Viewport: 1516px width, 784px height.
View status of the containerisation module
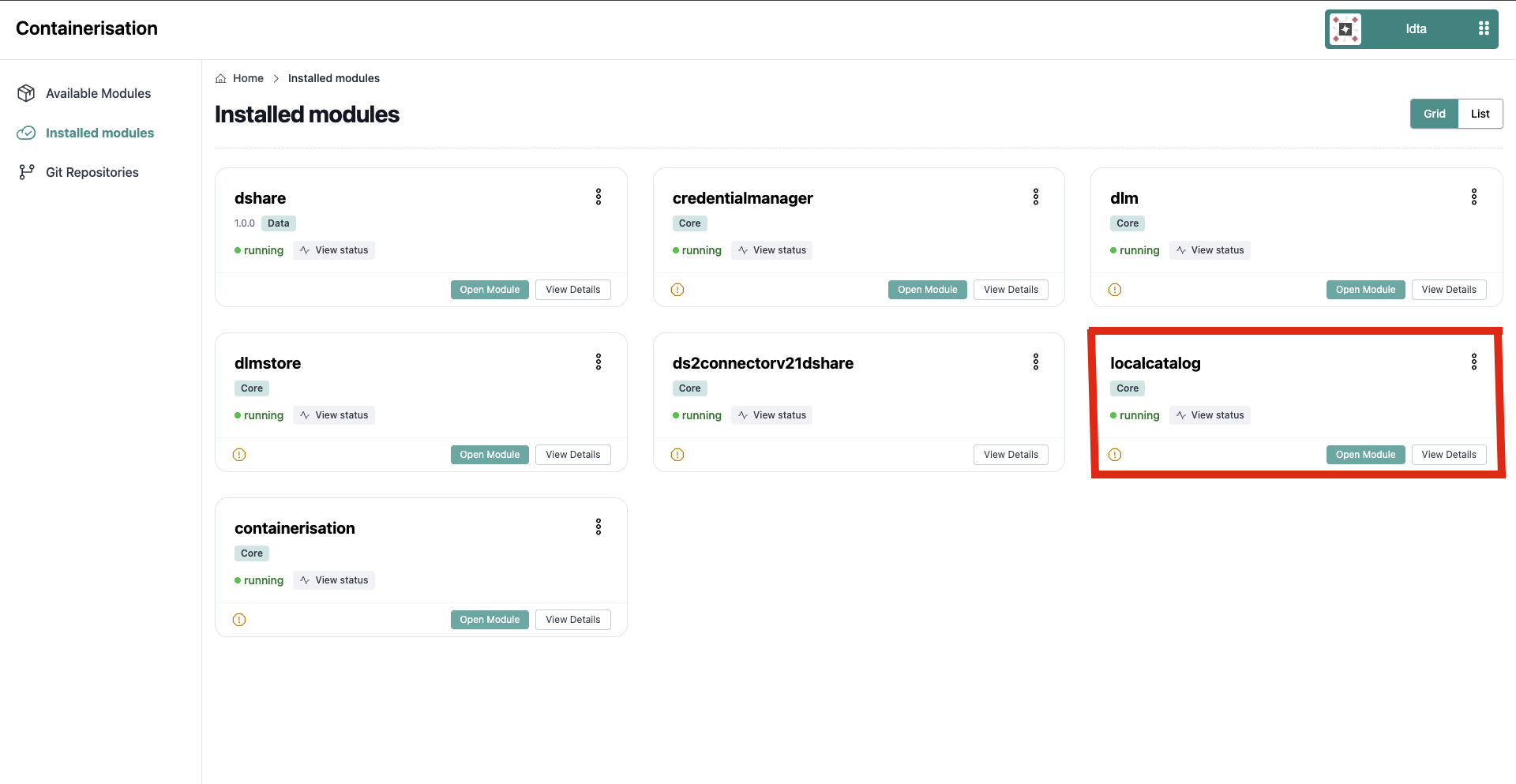click(x=334, y=580)
